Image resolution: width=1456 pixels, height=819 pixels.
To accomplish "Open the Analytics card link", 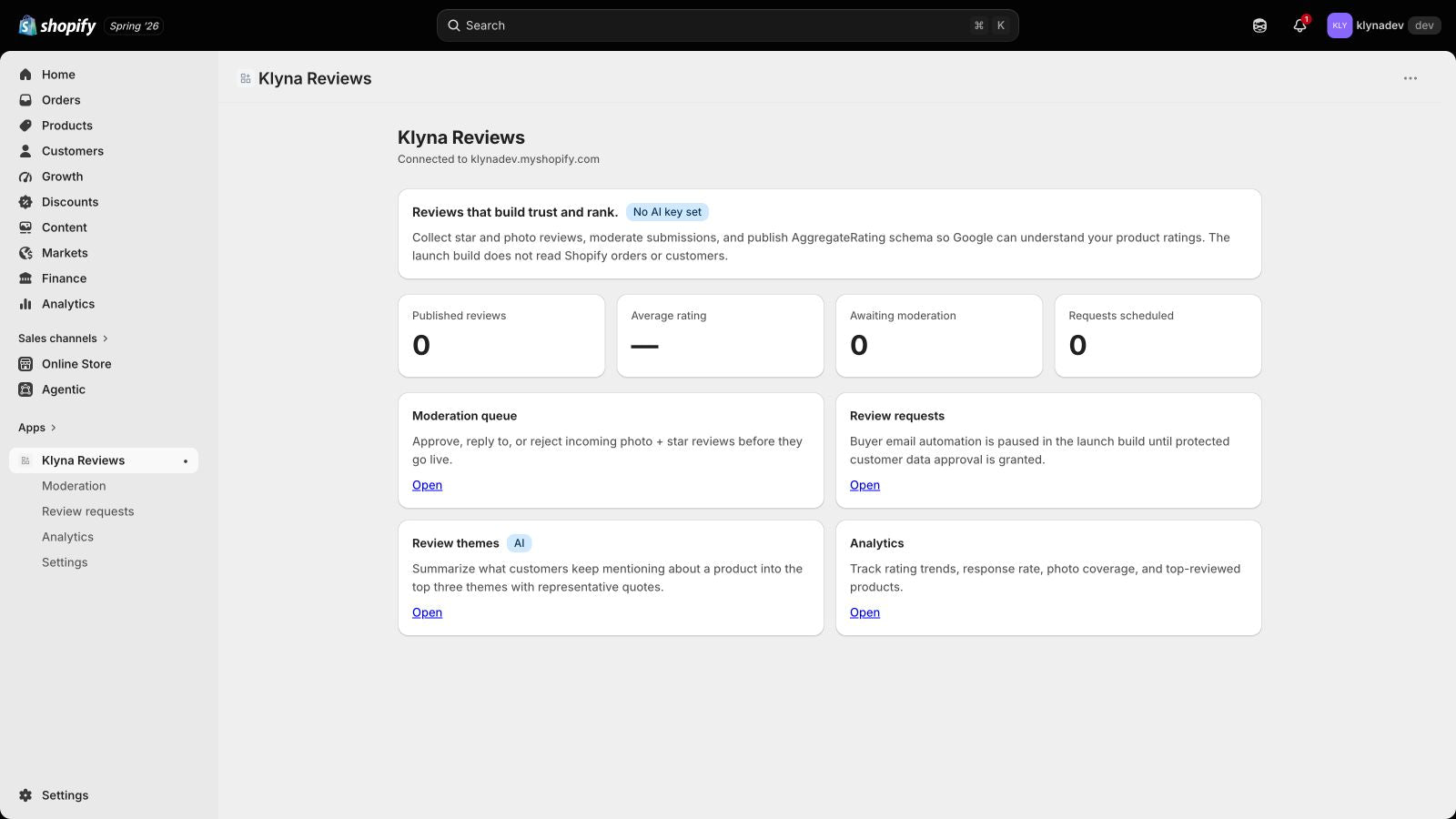I will [x=864, y=612].
